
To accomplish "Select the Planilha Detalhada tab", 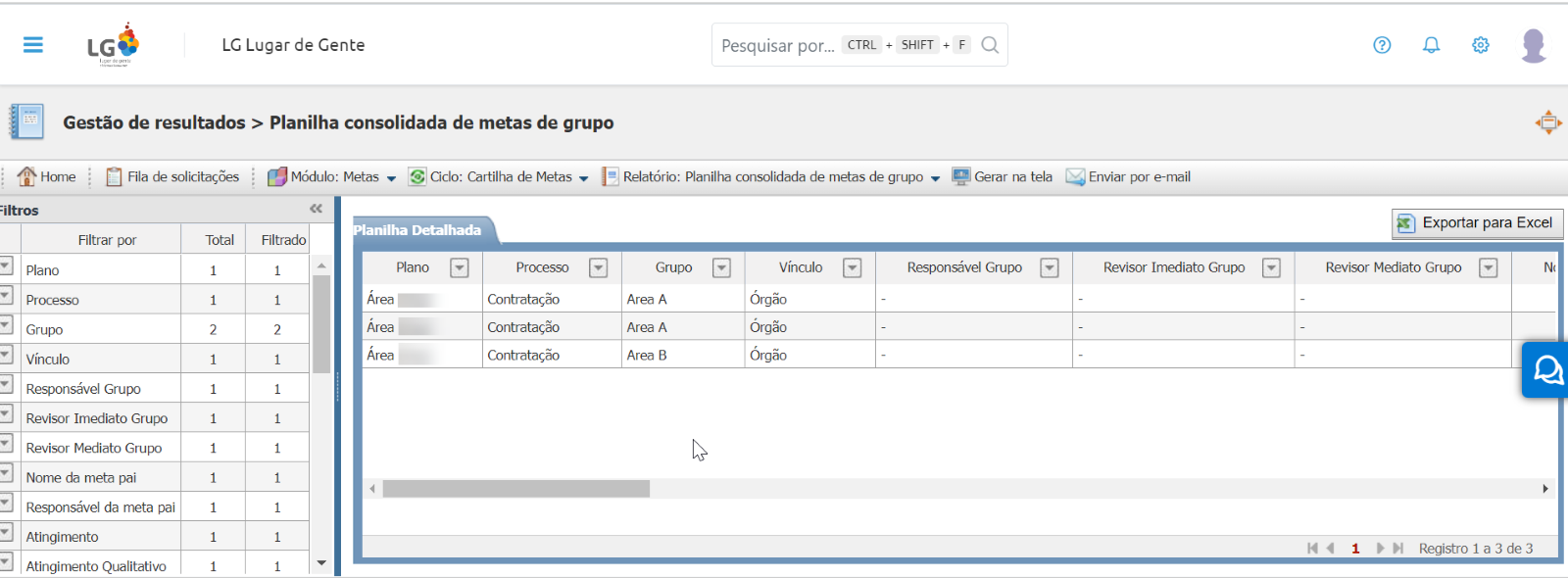I will 419,230.
